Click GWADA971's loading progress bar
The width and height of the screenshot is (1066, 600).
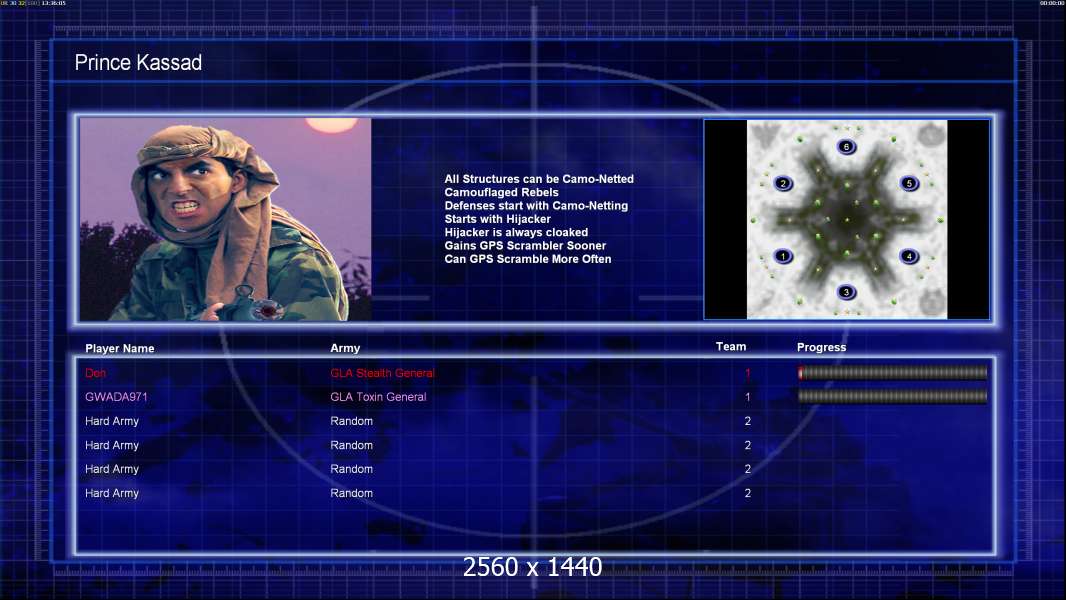(x=893, y=396)
